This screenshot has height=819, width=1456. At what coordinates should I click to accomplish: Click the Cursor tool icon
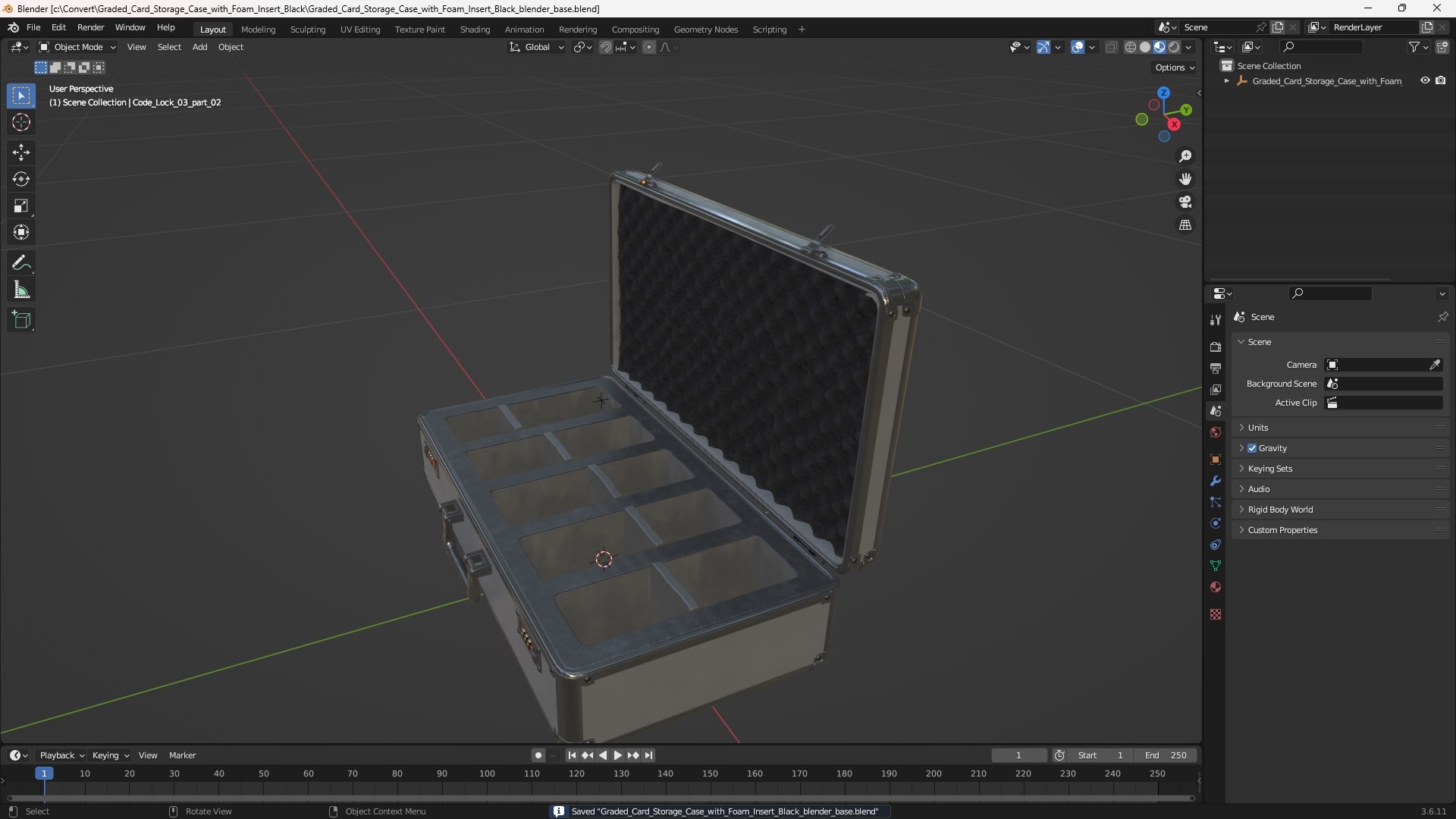pyautogui.click(x=21, y=122)
